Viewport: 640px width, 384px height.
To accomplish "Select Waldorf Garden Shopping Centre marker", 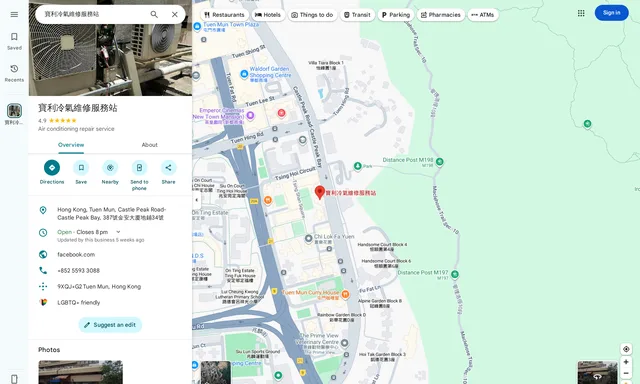I will pos(244,74).
